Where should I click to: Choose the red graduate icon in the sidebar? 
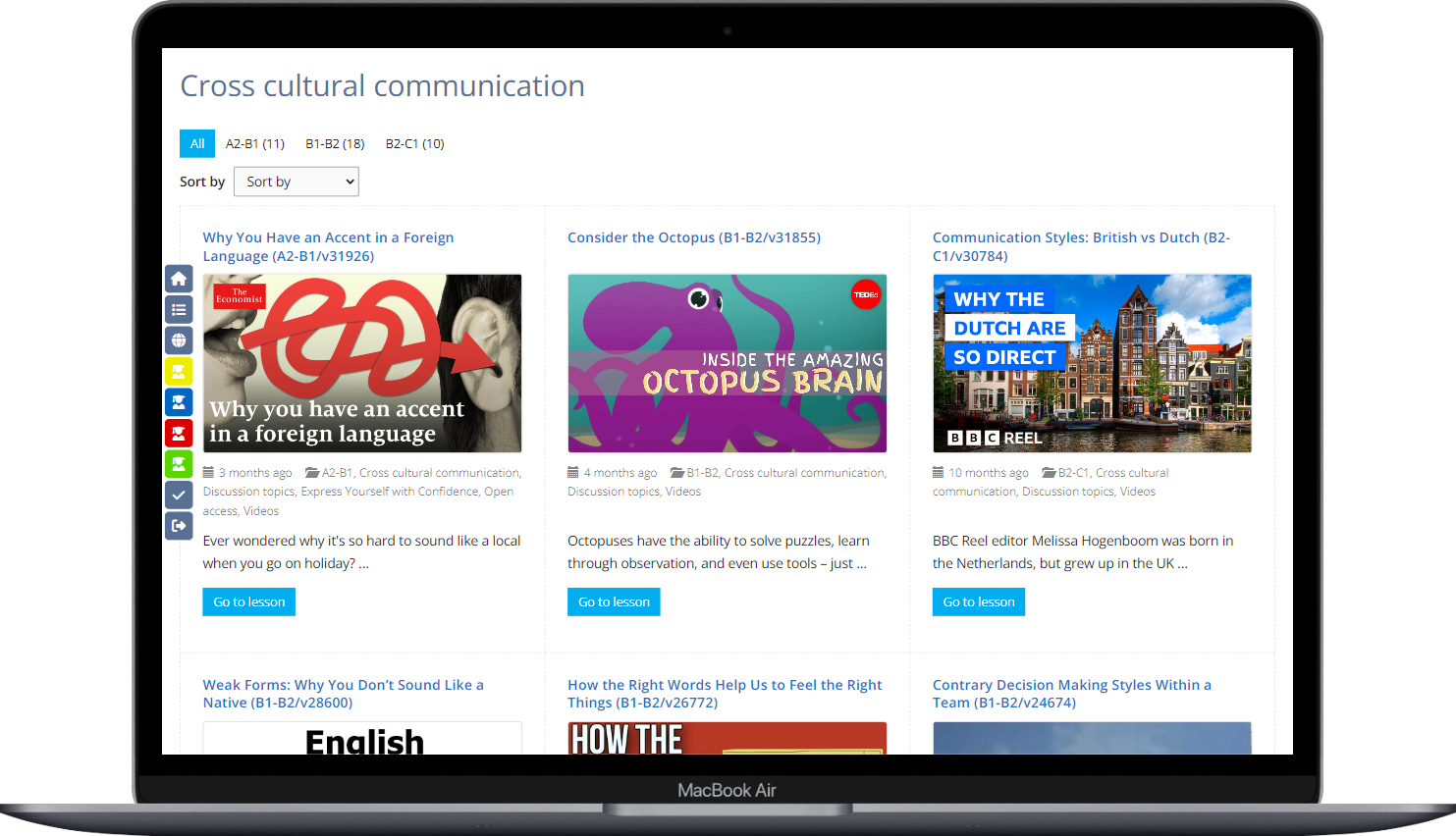[179, 433]
